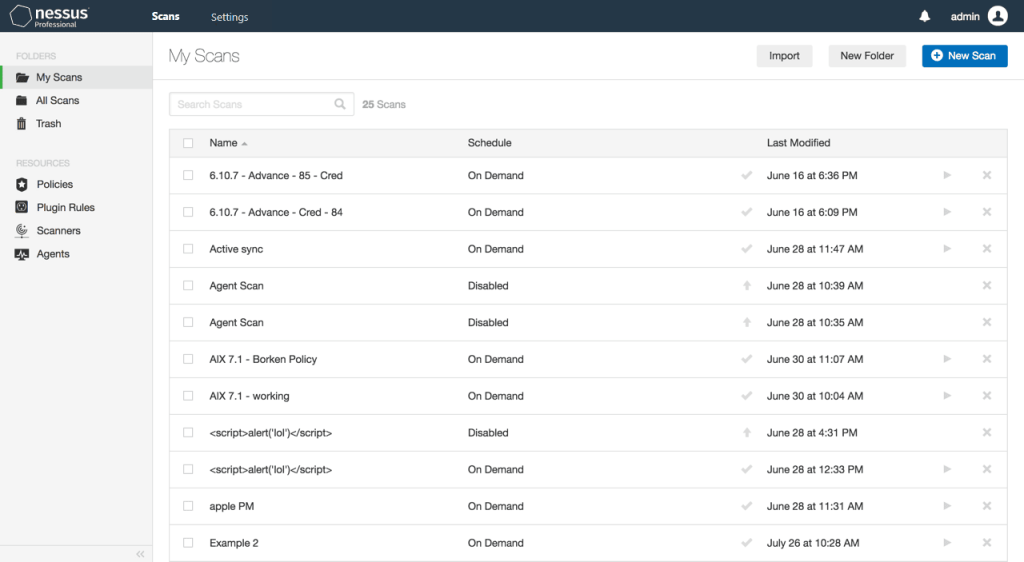Toggle the select-all checkbox in the table header
The width and height of the screenshot is (1024, 562).
(x=188, y=143)
